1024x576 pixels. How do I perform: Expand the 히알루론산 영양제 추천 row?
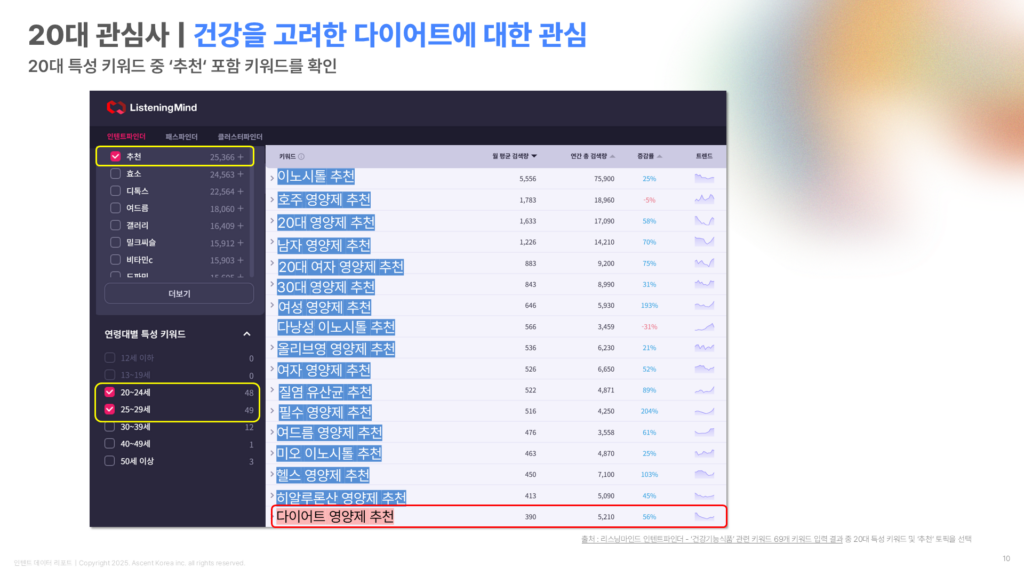pyautogui.click(x=272, y=496)
